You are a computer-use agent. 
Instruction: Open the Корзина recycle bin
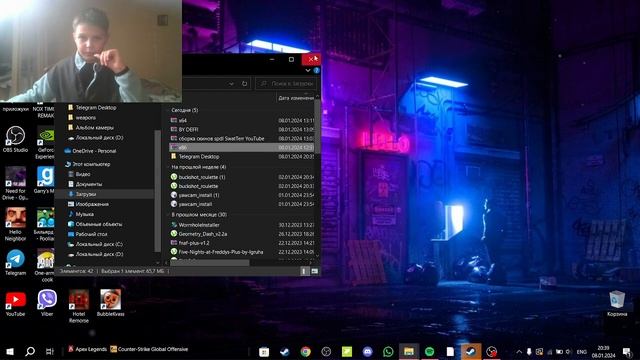[617, 303]
